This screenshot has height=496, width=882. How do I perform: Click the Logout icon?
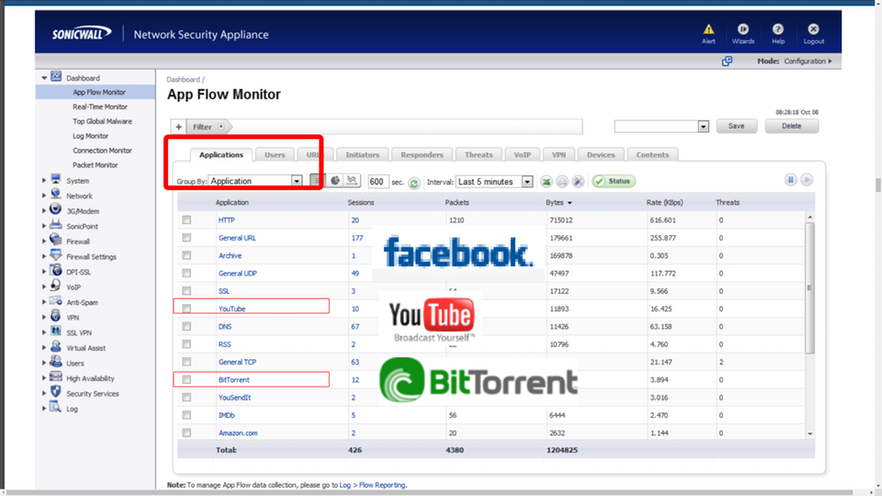tap(813, 29)
